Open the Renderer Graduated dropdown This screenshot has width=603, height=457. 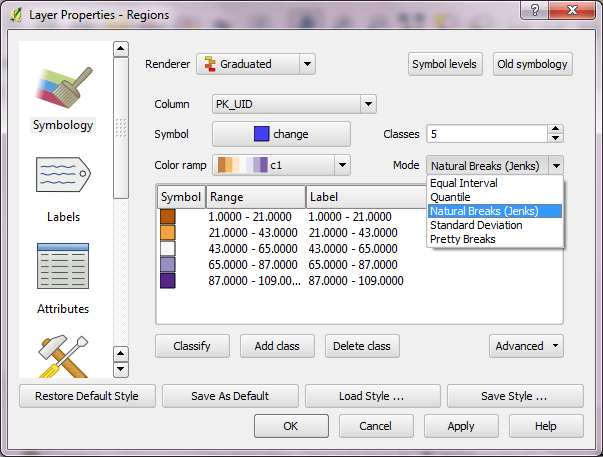(256, 64)
